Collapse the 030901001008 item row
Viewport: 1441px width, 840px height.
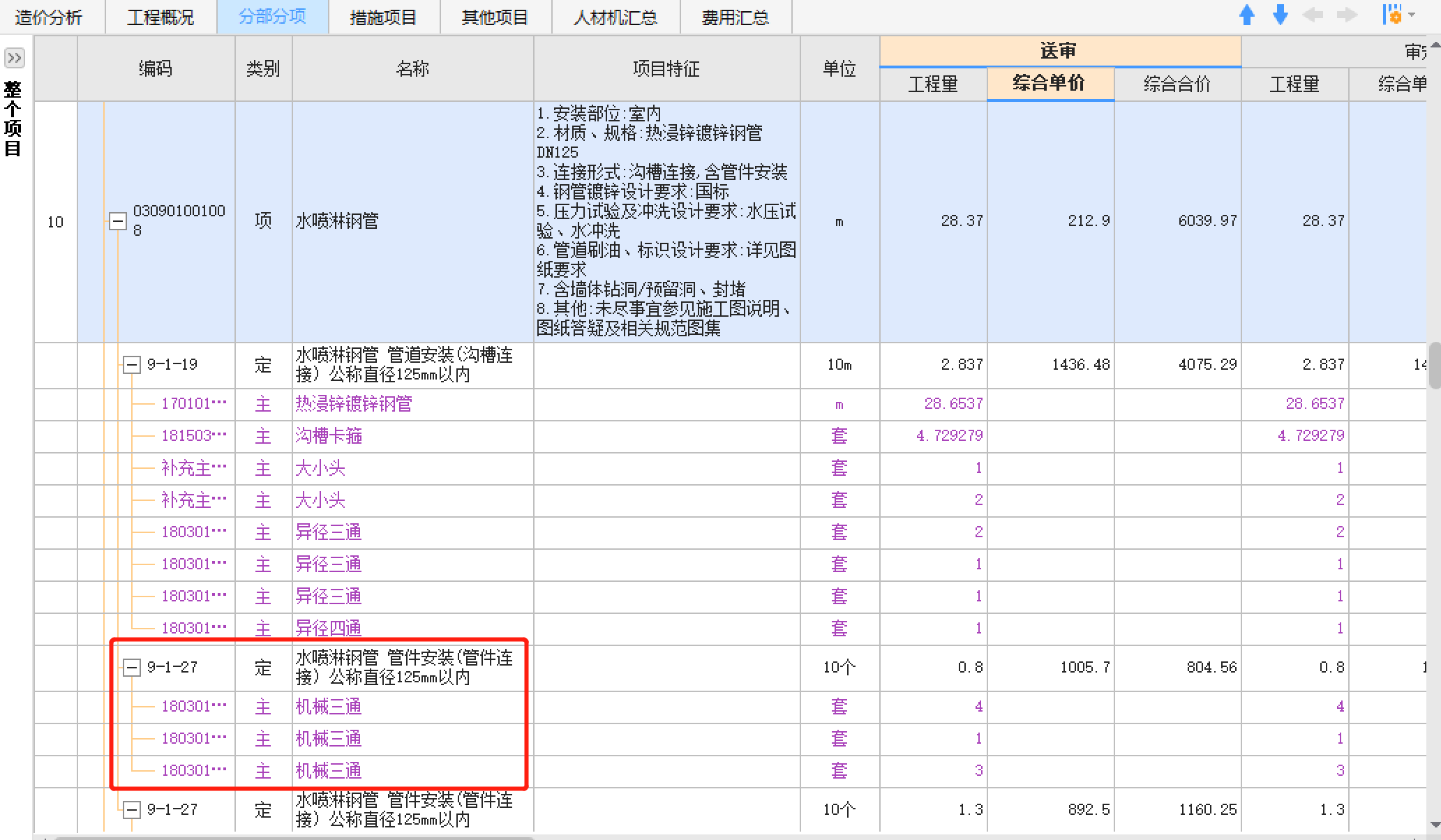coord(118,221)
